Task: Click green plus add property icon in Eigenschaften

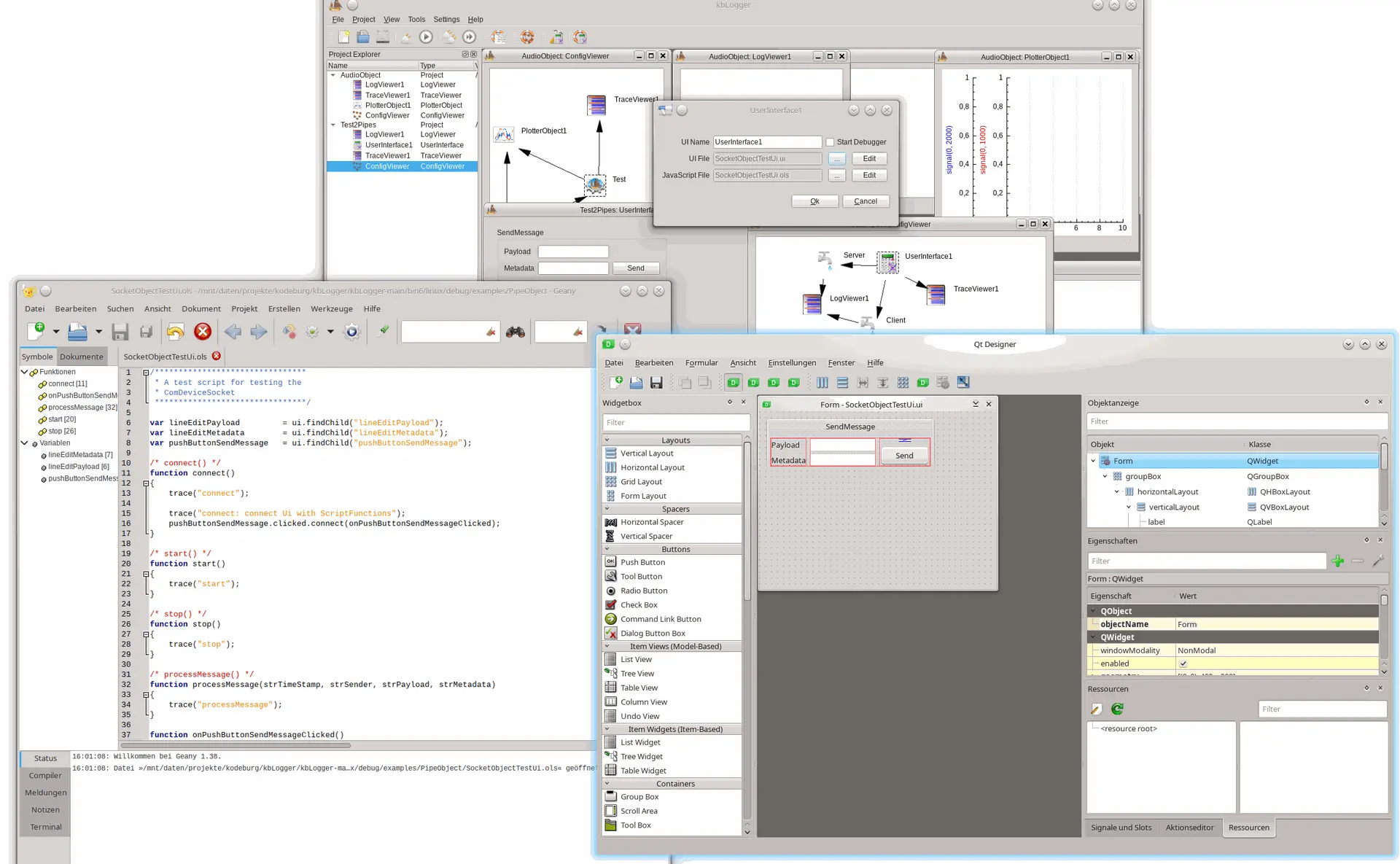Action: tap(1337, 561)
